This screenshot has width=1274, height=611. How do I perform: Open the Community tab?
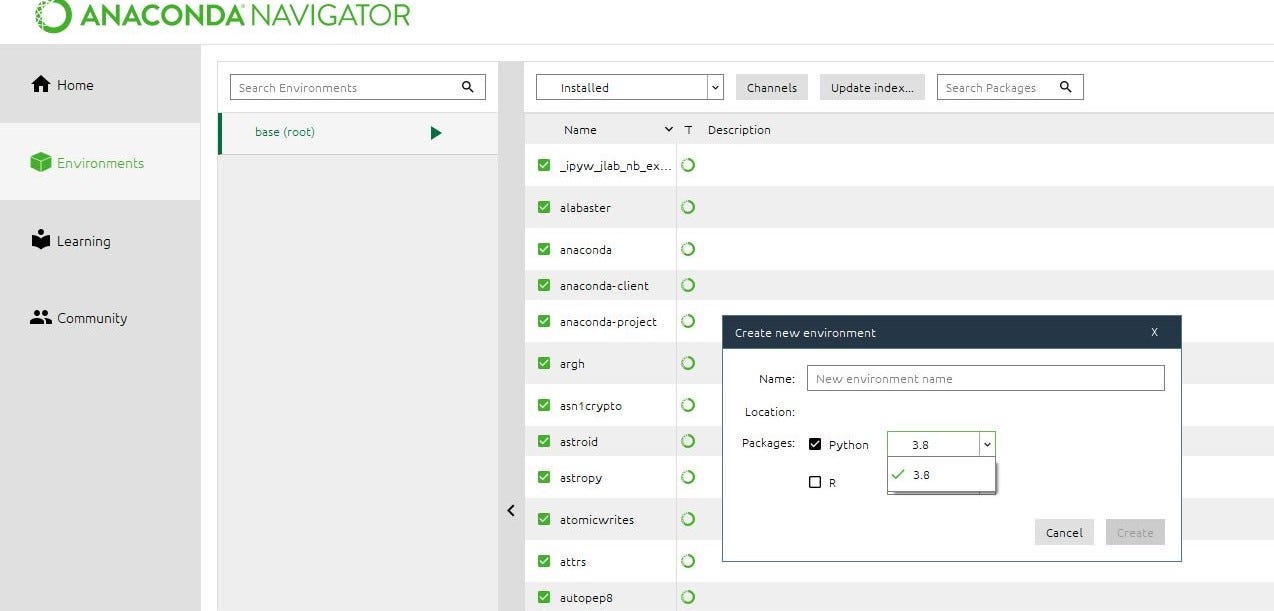pos(100,318)
